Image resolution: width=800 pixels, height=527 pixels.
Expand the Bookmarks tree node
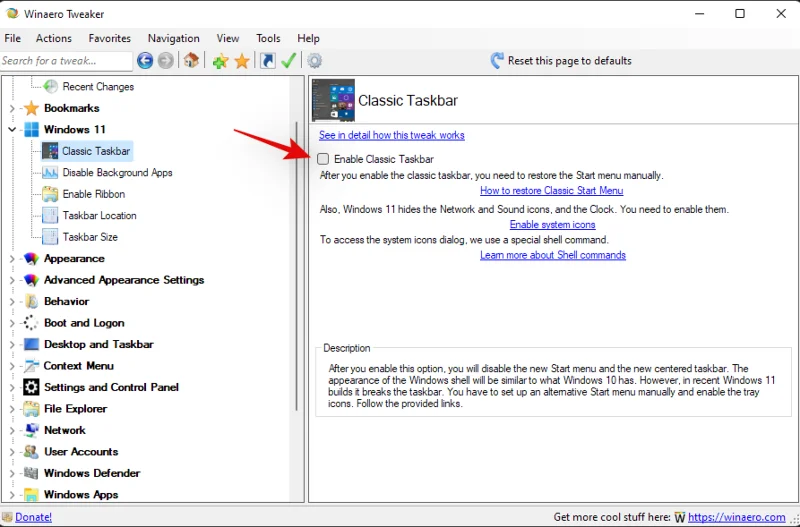click(x=12, y=108)
